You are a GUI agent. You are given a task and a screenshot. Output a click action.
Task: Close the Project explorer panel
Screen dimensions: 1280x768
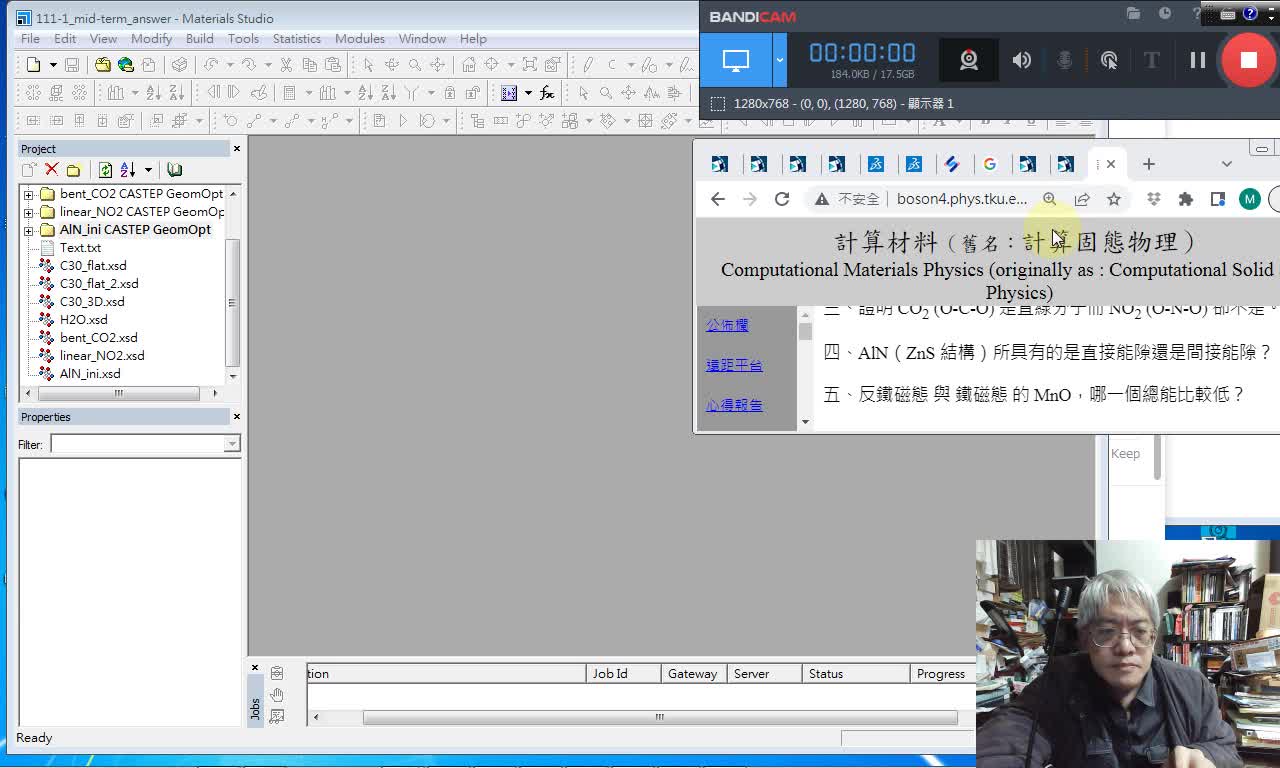pos(237,148)
